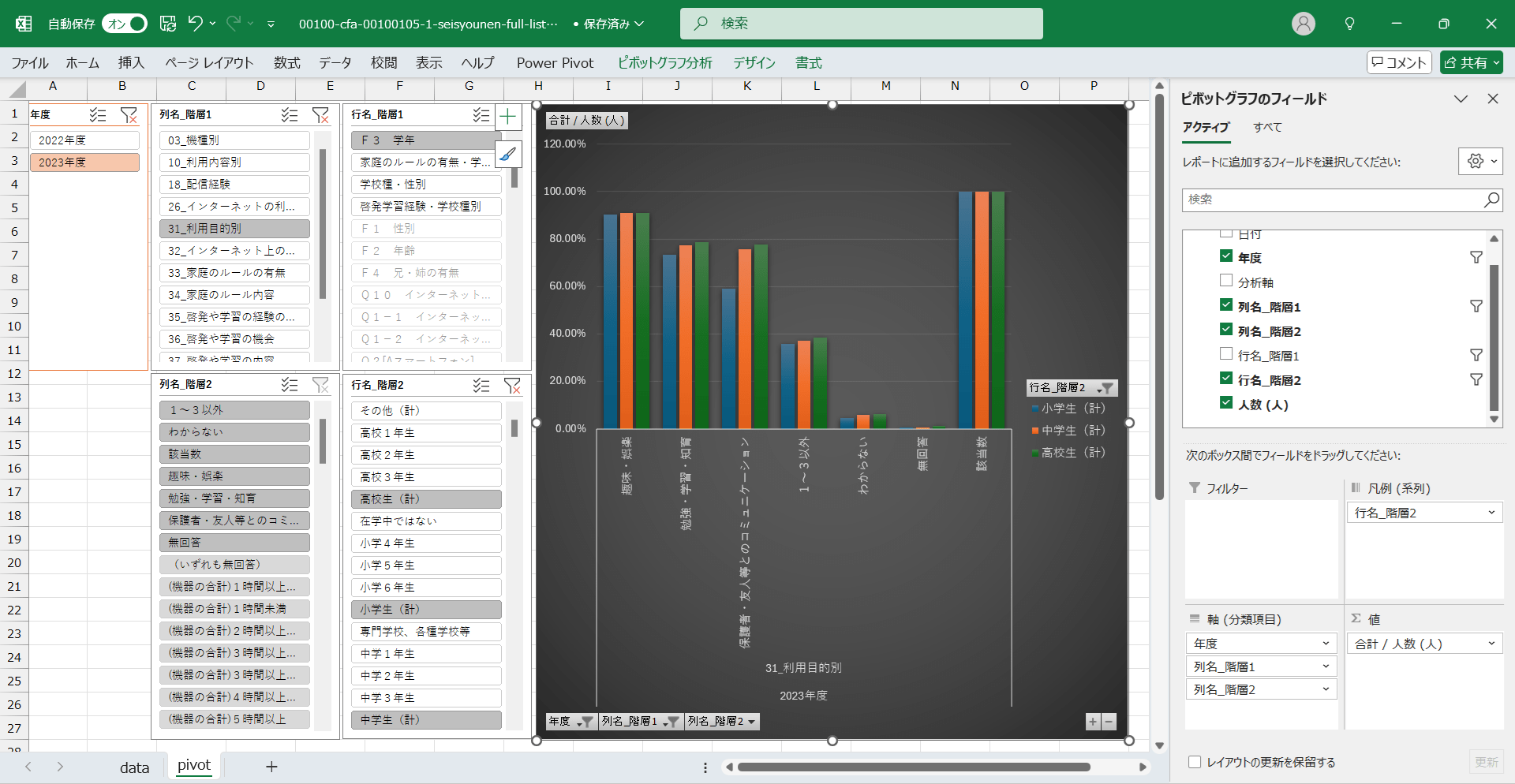
Task: Expand 合計 / 人数 (人) value dropdown
Action: tap(1491, 644)
